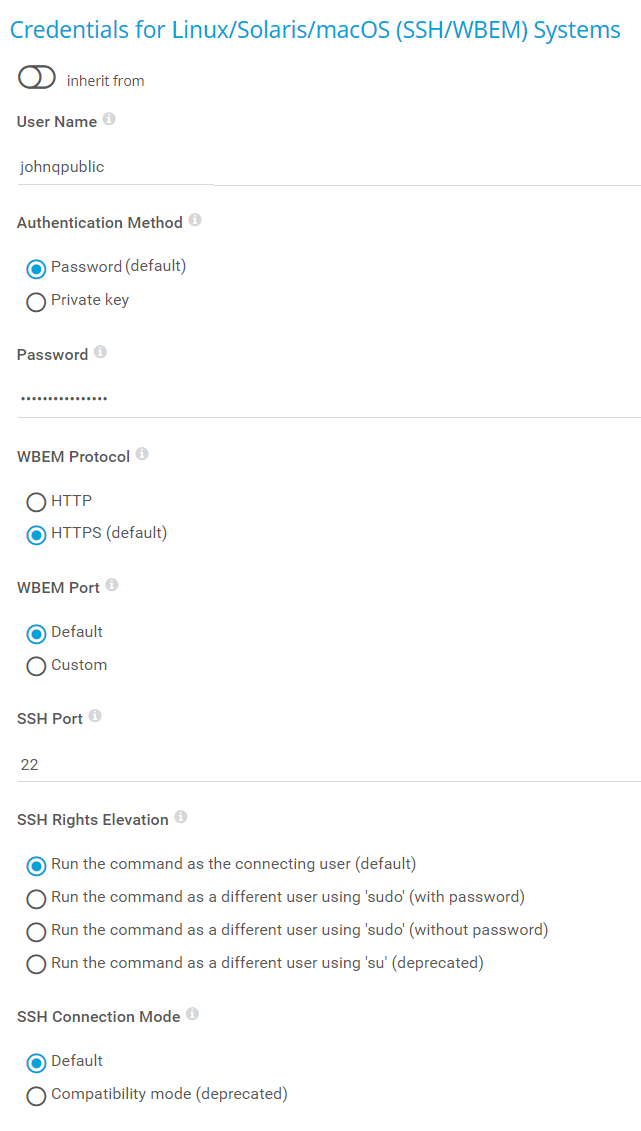641x1131 pixels.
Task: Click the help icon beside WBEM Port
Action: 112,585
